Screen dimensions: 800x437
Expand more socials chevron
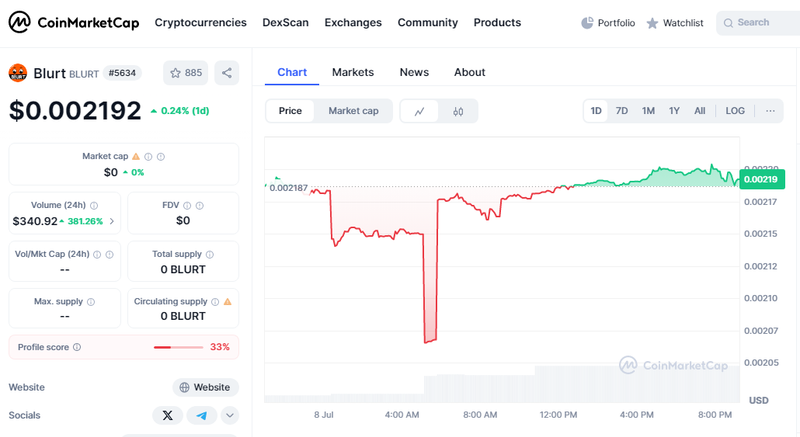(230, 415)
